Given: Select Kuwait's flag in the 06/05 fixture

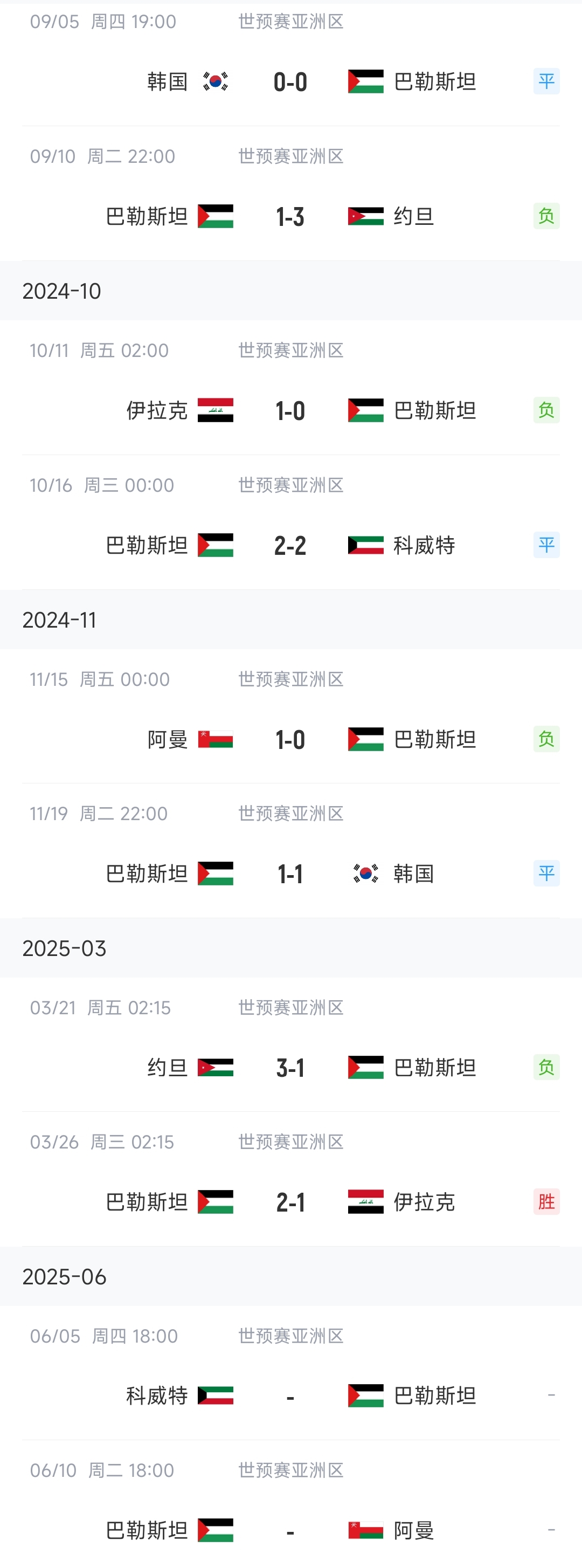Looking at the screenshot, I should pos(215,1395).
